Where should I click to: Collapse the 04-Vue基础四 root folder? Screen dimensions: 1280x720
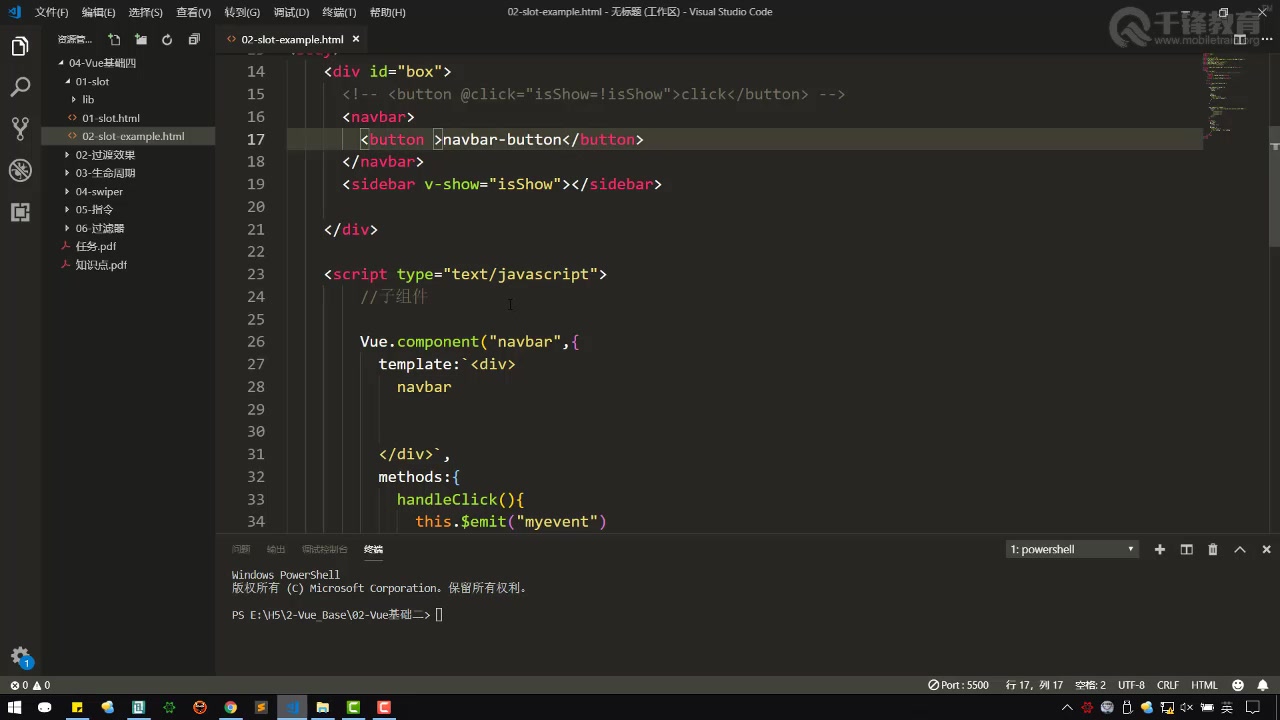click(x=61, y=63)
